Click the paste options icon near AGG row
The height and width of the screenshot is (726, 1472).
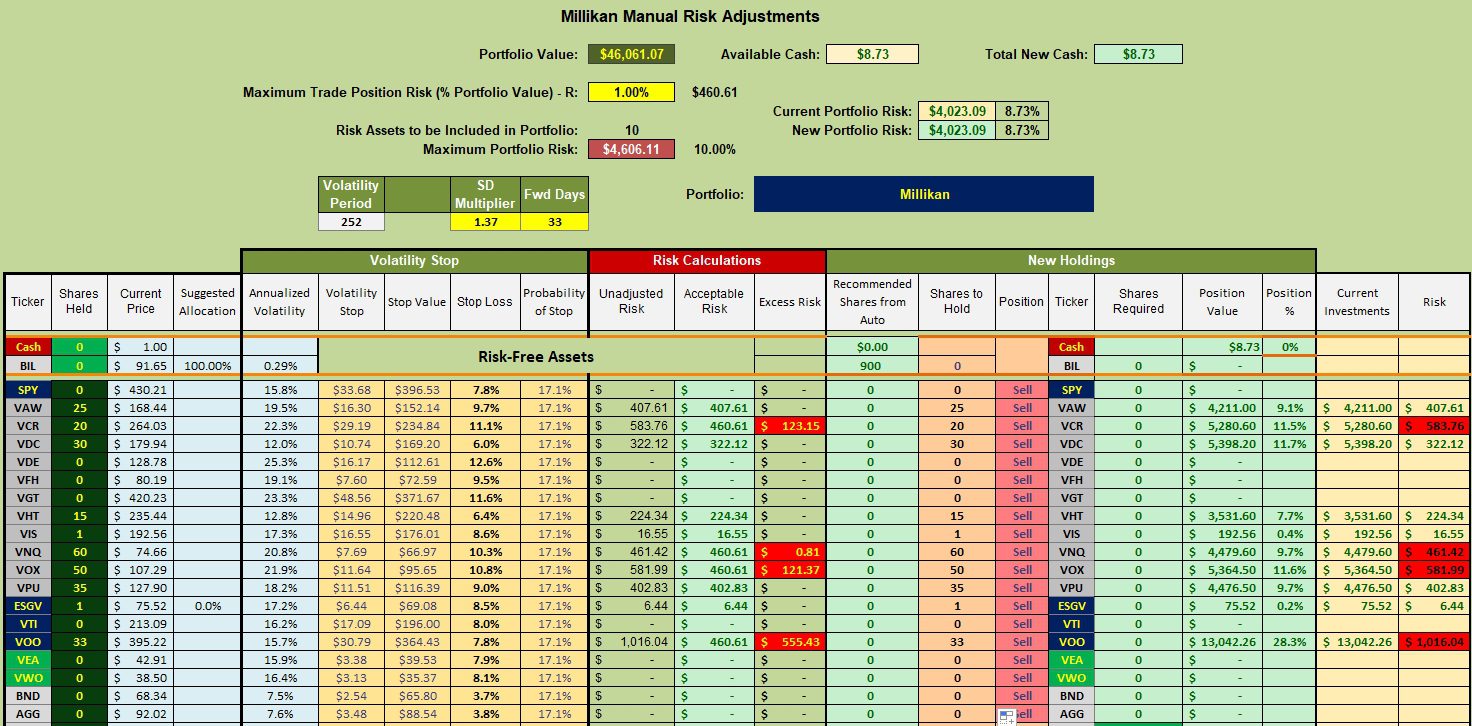tap(1006, 716)
